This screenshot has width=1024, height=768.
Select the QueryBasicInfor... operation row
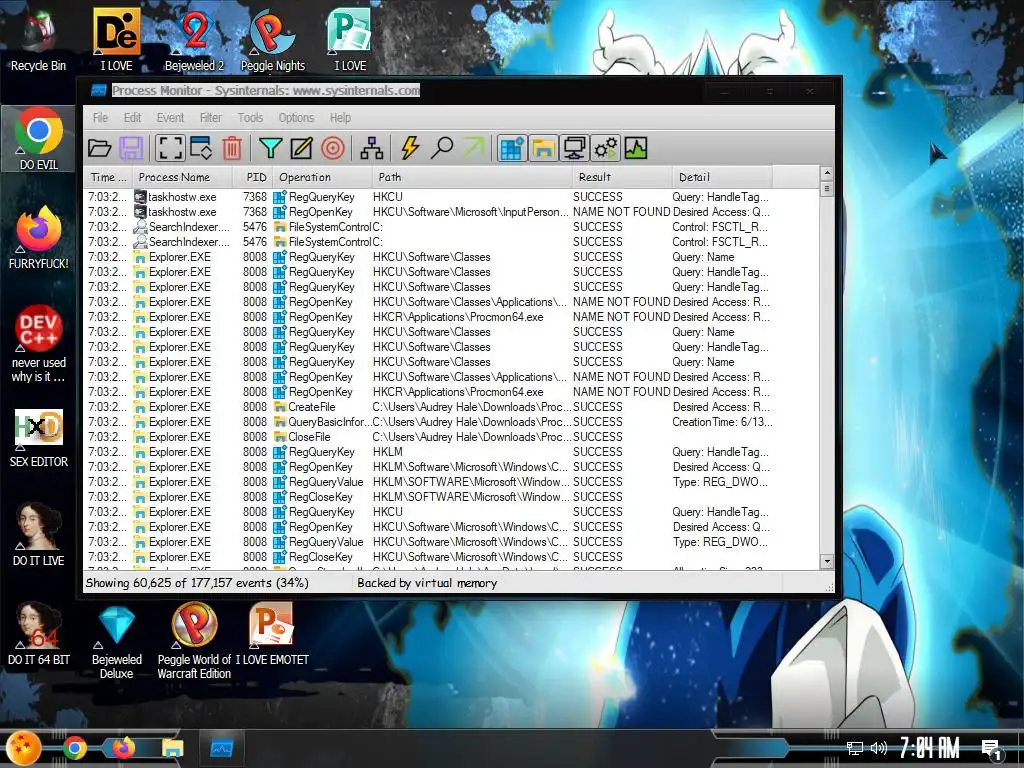(x=452, y=422)
